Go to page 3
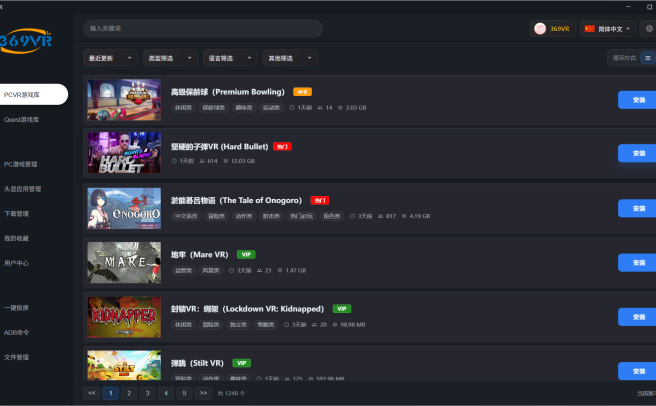The image size is (656, 406). click(x=147, y=393)
